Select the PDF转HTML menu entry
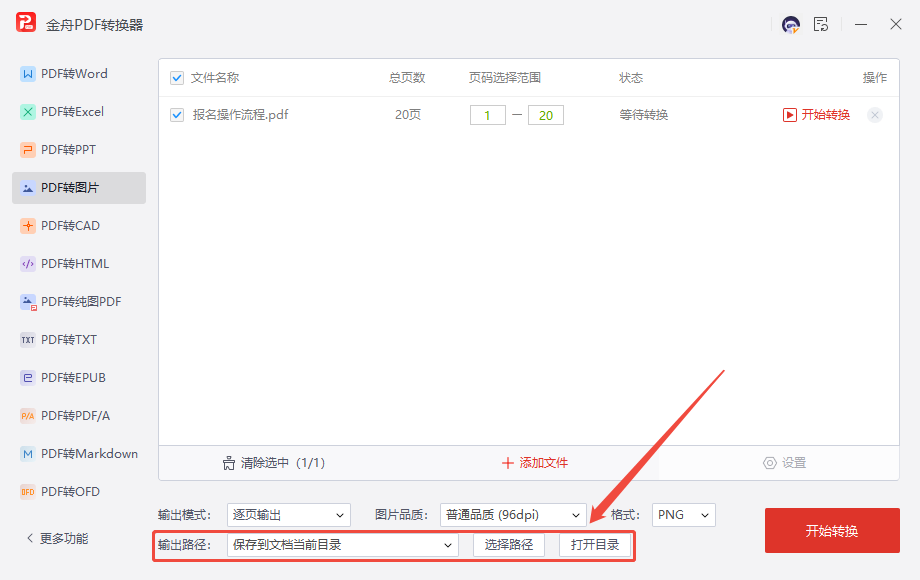 pos(79,264)
